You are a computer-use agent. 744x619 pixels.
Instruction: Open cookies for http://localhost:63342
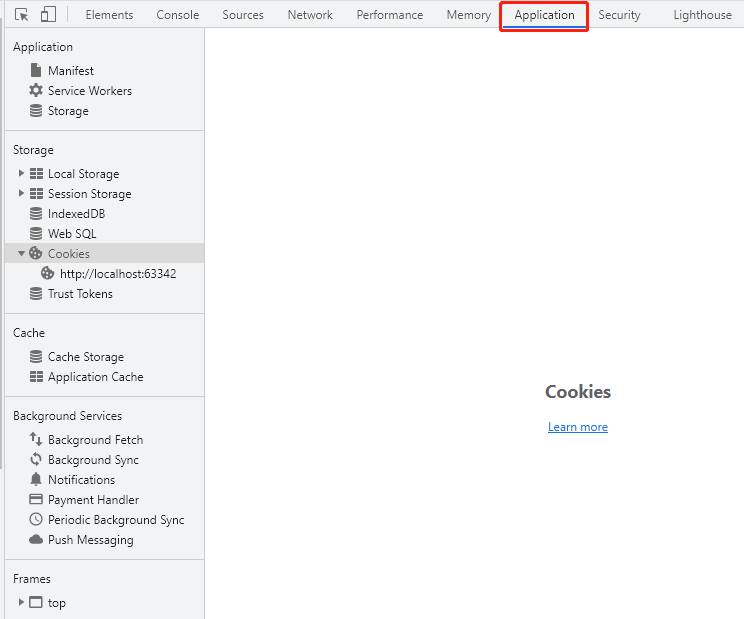click(118, 274)
